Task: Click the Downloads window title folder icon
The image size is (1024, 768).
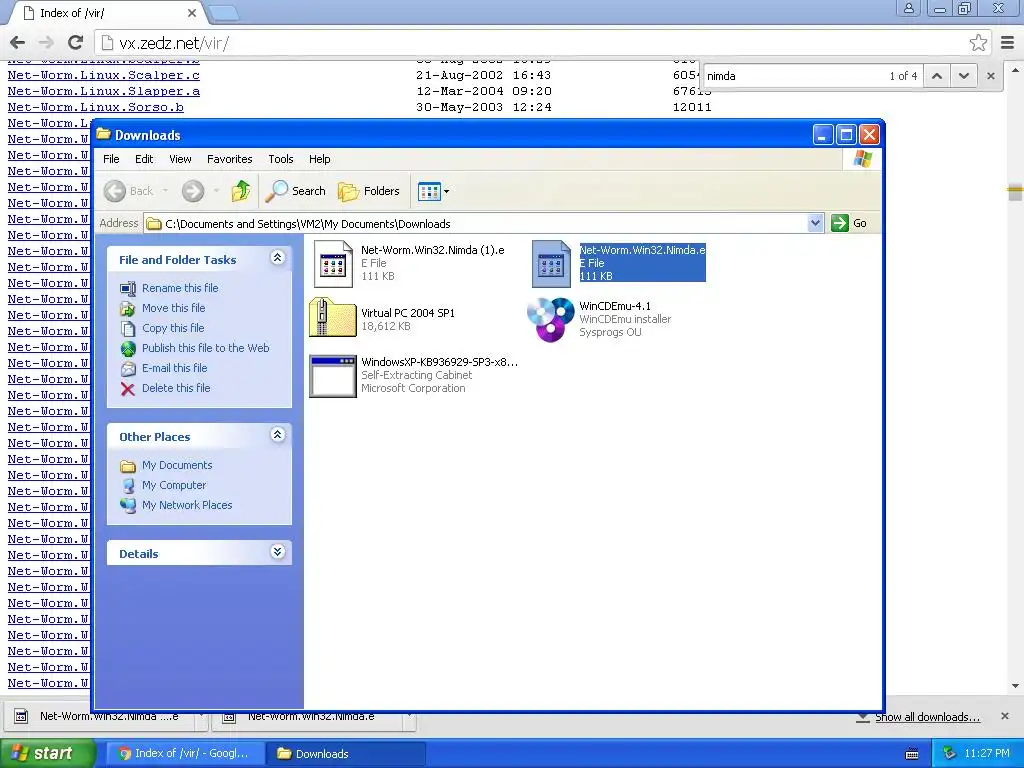Action: click(103, 135)
